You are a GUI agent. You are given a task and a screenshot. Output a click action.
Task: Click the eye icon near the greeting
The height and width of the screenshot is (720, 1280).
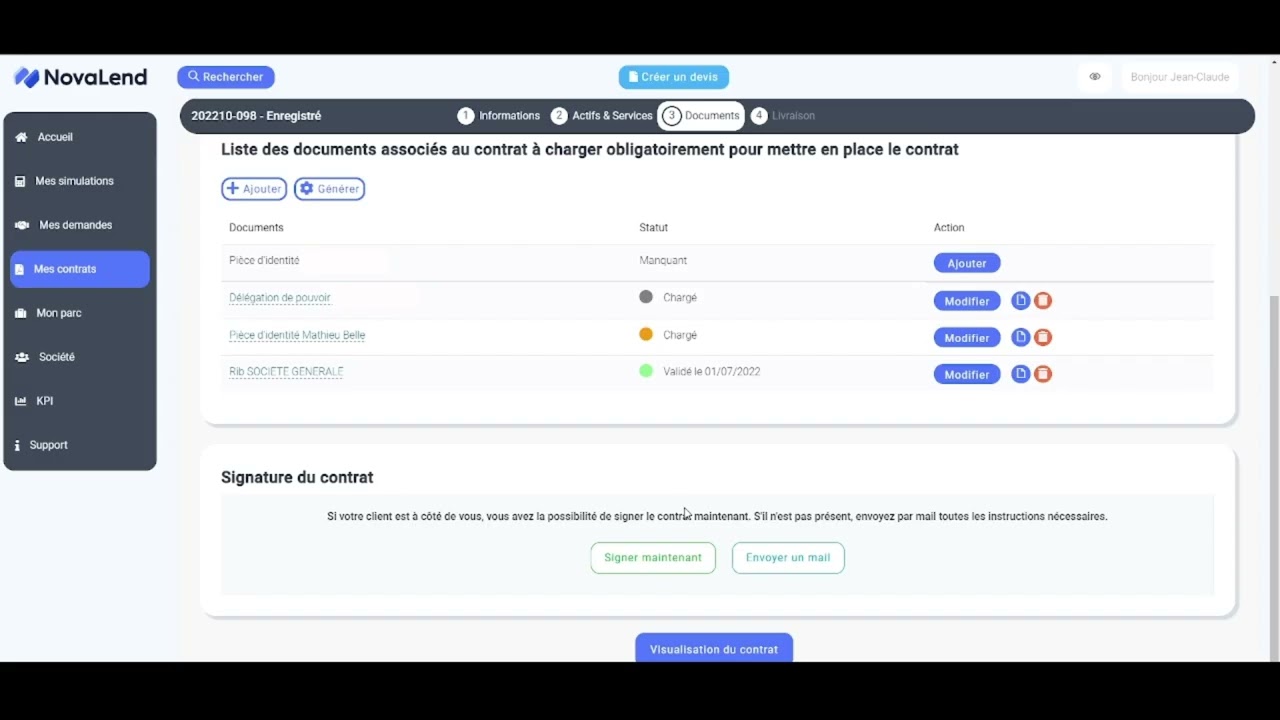1095,77
